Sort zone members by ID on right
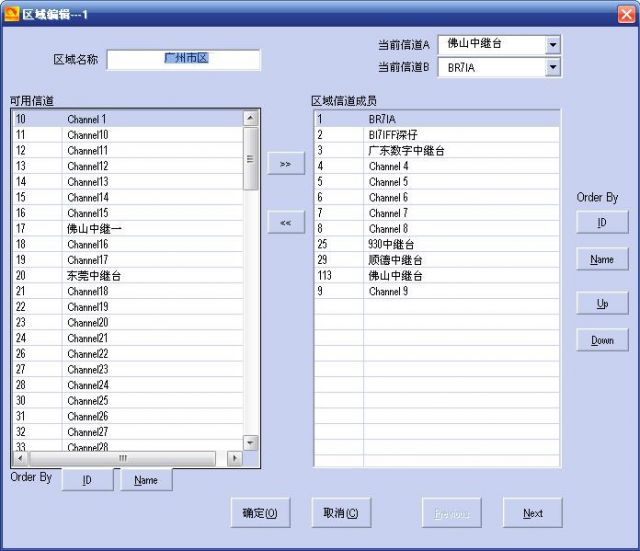The image size is (640, 551). [x=602, y=223]
